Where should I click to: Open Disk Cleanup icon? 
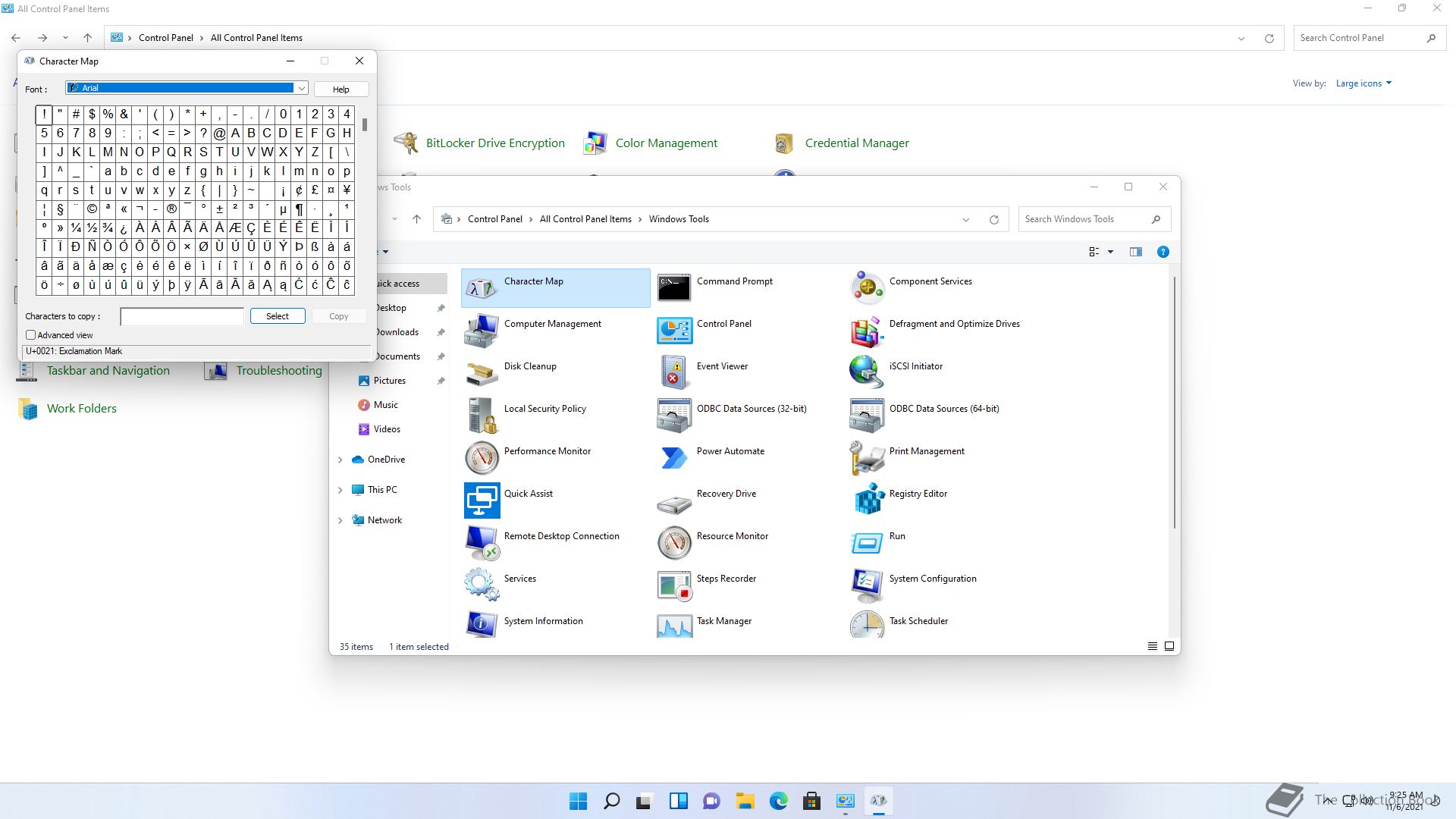(x=482, y=373)
